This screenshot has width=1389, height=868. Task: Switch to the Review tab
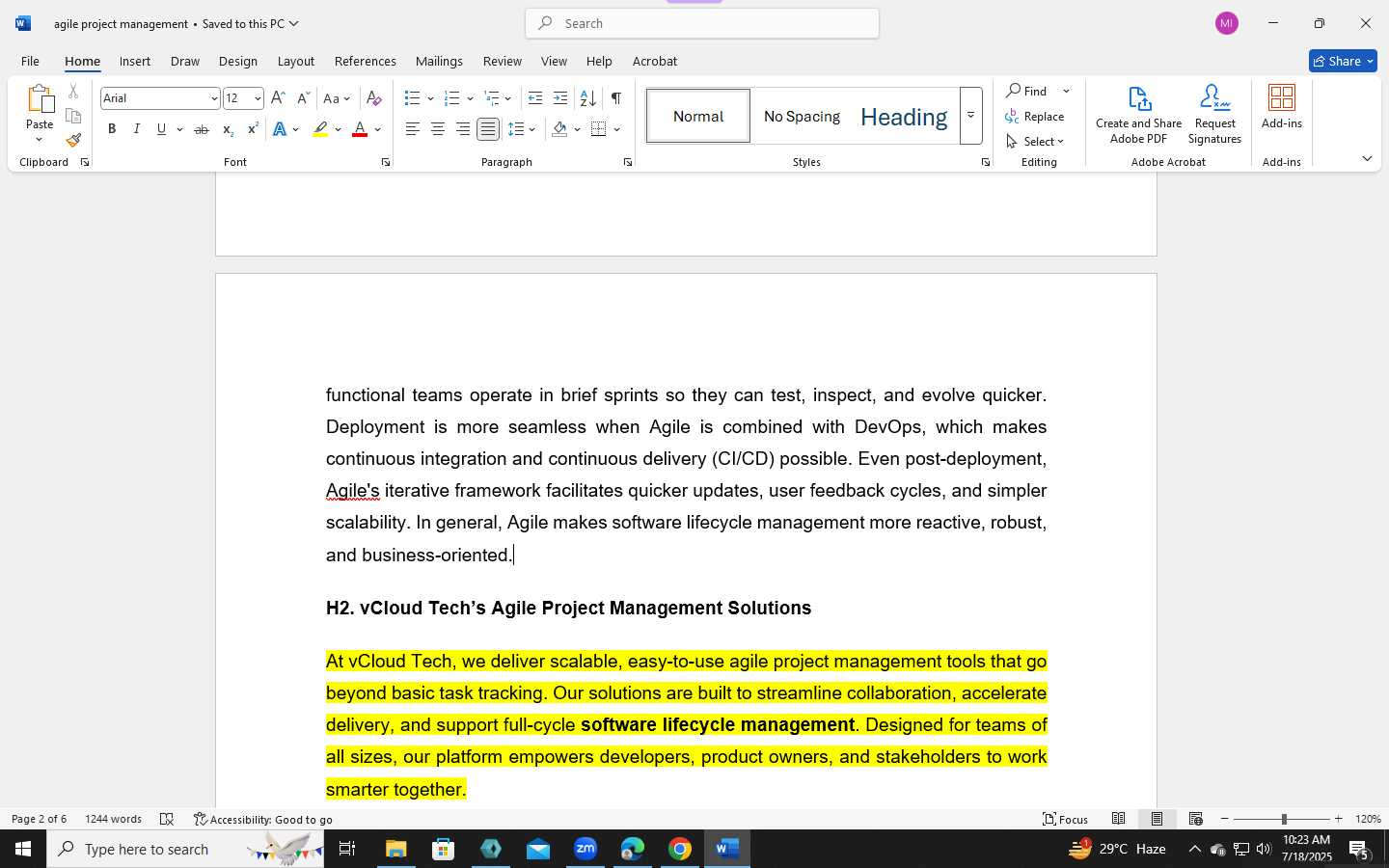pyautogui.click(x=502, y=61)
